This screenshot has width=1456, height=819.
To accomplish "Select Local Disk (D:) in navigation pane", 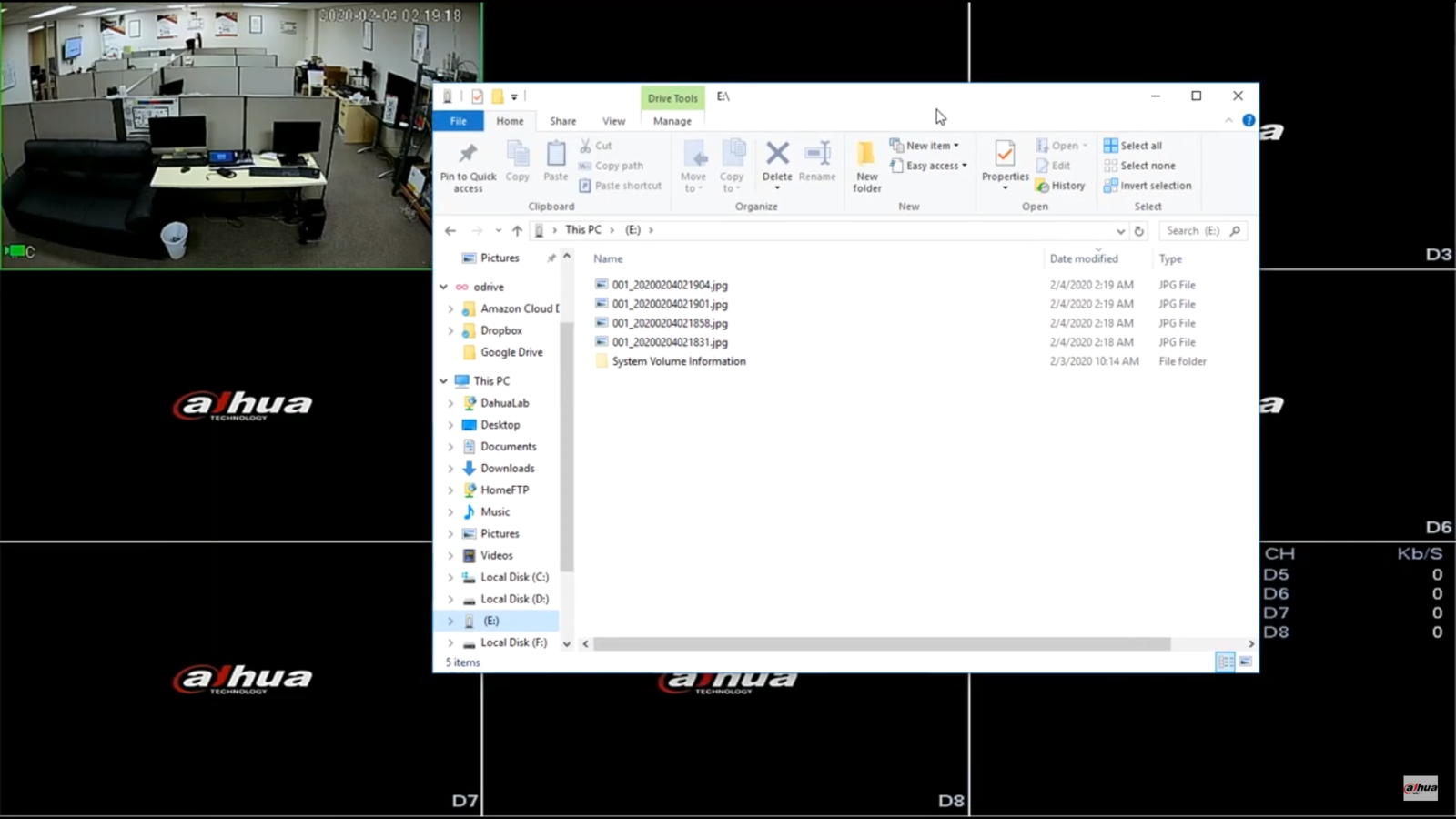I will pos(514,600).
